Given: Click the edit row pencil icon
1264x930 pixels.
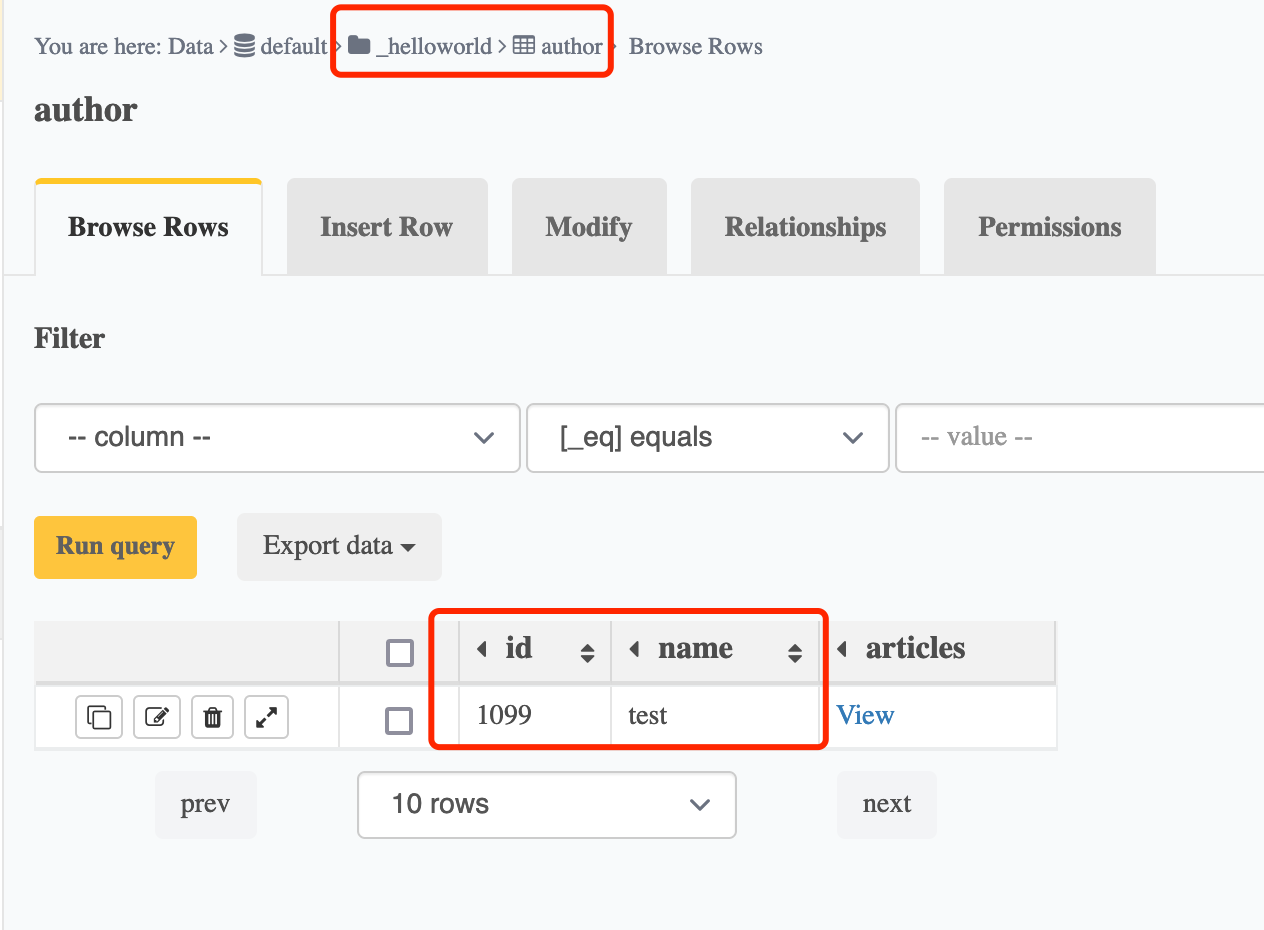Looking at the screenshot, I should coord(157,717).
